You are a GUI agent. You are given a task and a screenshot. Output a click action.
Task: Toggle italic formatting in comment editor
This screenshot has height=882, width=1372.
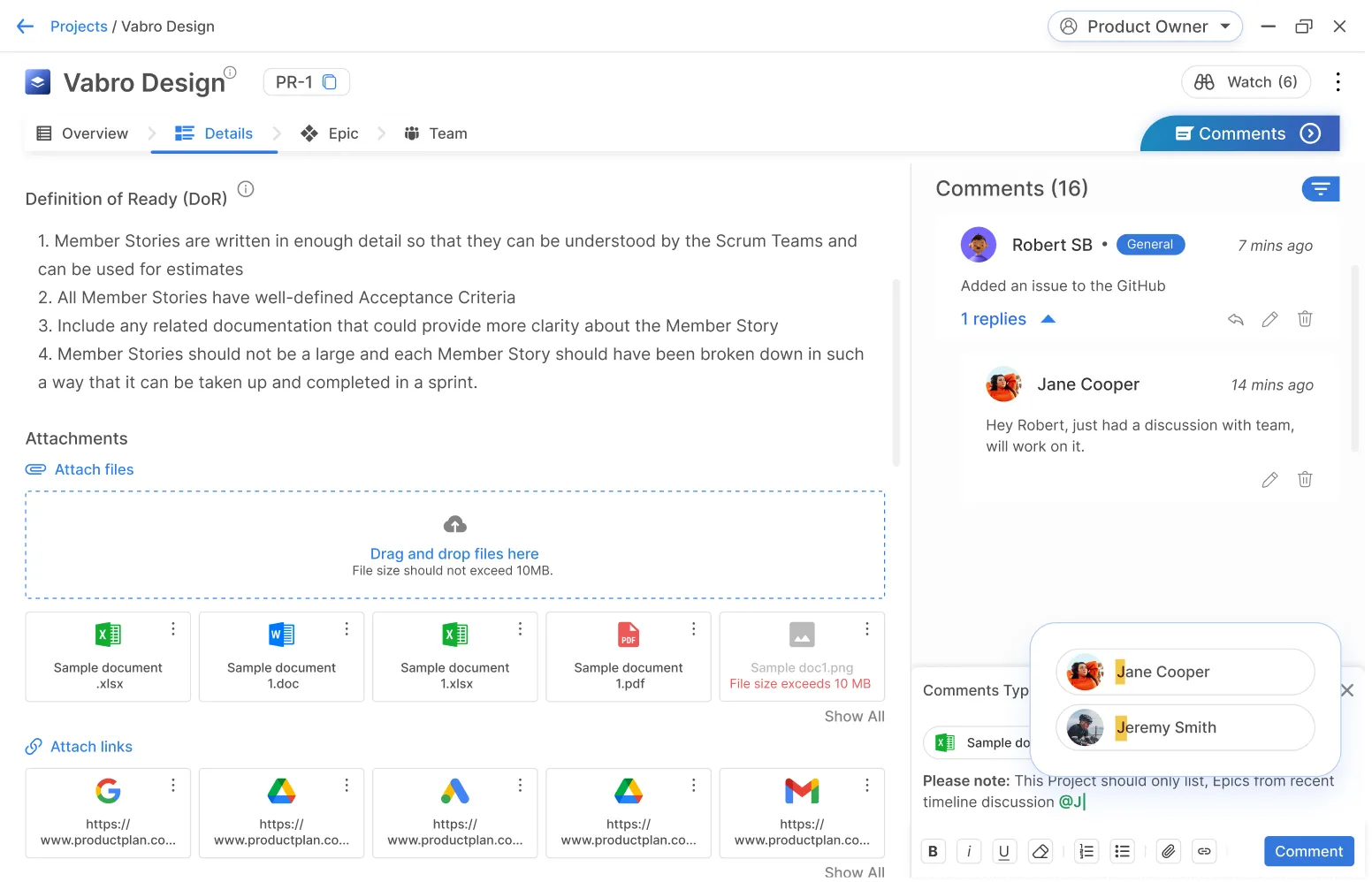coord(969,851)
